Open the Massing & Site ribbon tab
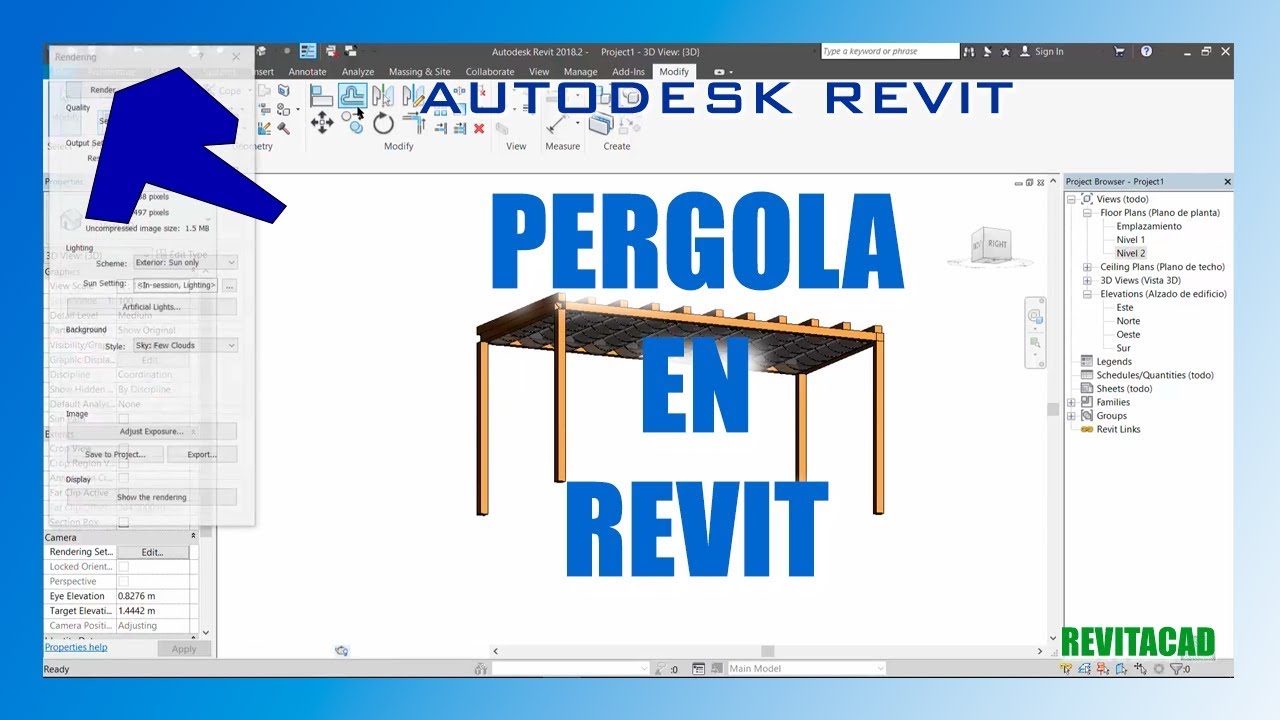1280x720 pixels. (420, 72)
